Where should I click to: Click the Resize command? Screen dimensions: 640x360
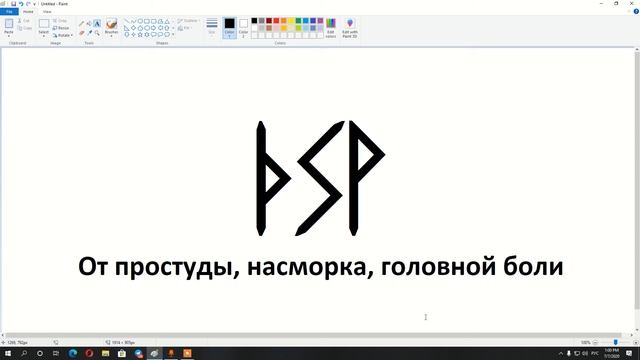pyautogui.click(x=61, y=28)
